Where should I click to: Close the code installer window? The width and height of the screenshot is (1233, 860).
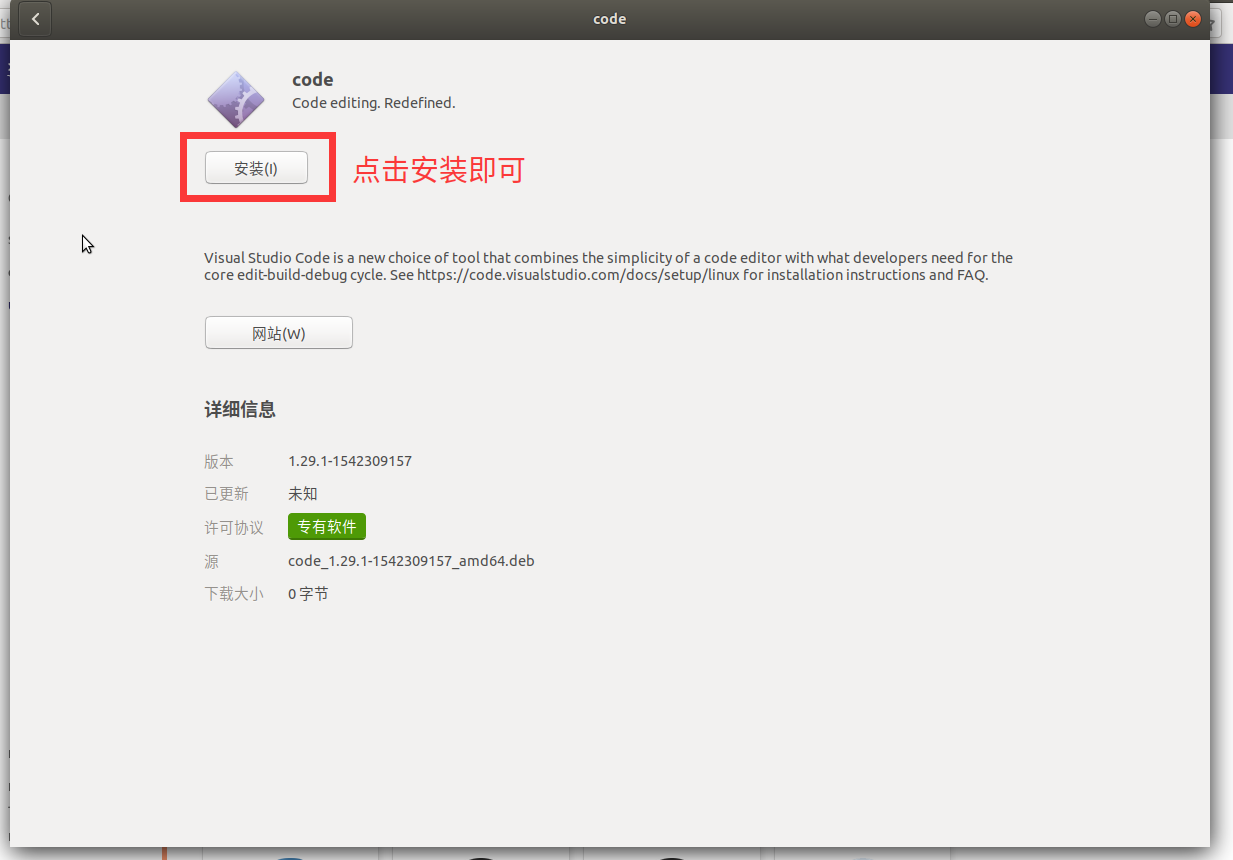(x=1193, y=19)
